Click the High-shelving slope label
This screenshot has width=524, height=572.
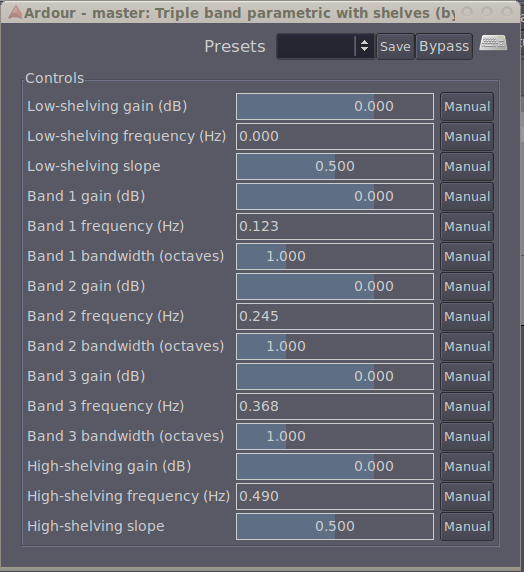[x=96, y=526]
